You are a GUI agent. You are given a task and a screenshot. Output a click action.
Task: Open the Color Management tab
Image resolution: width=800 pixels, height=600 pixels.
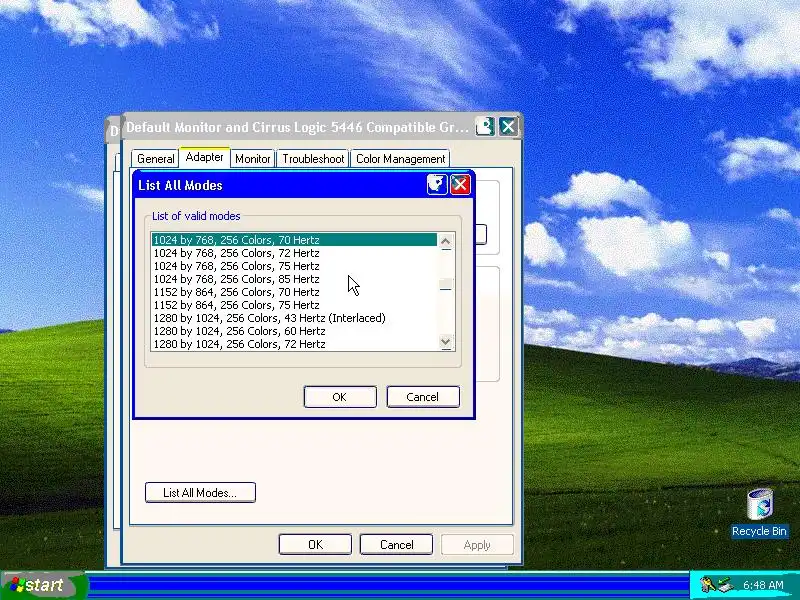pos(401,159)
